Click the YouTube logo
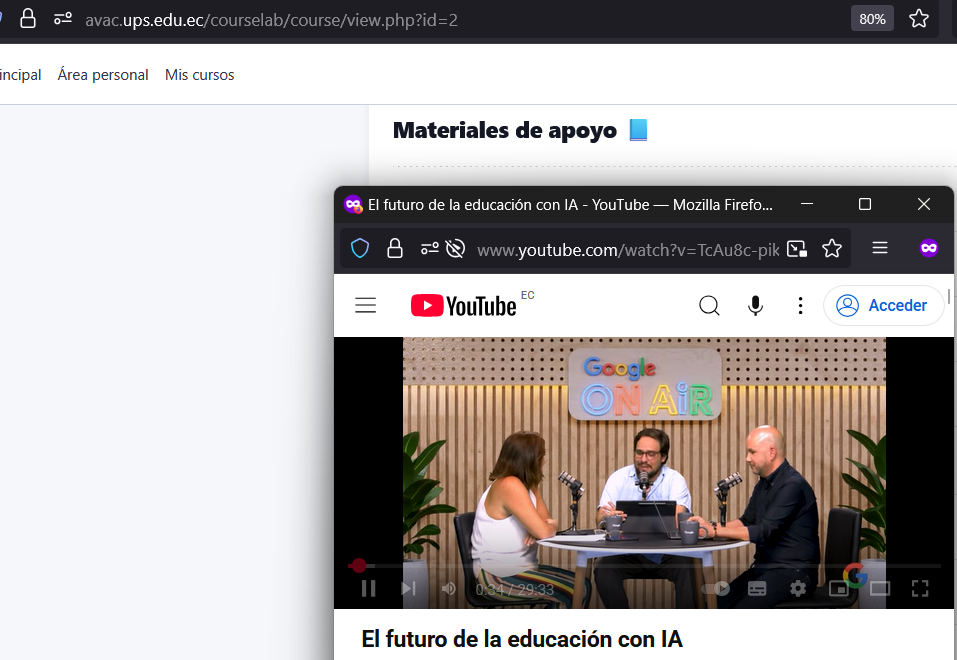 pos(464,306)
